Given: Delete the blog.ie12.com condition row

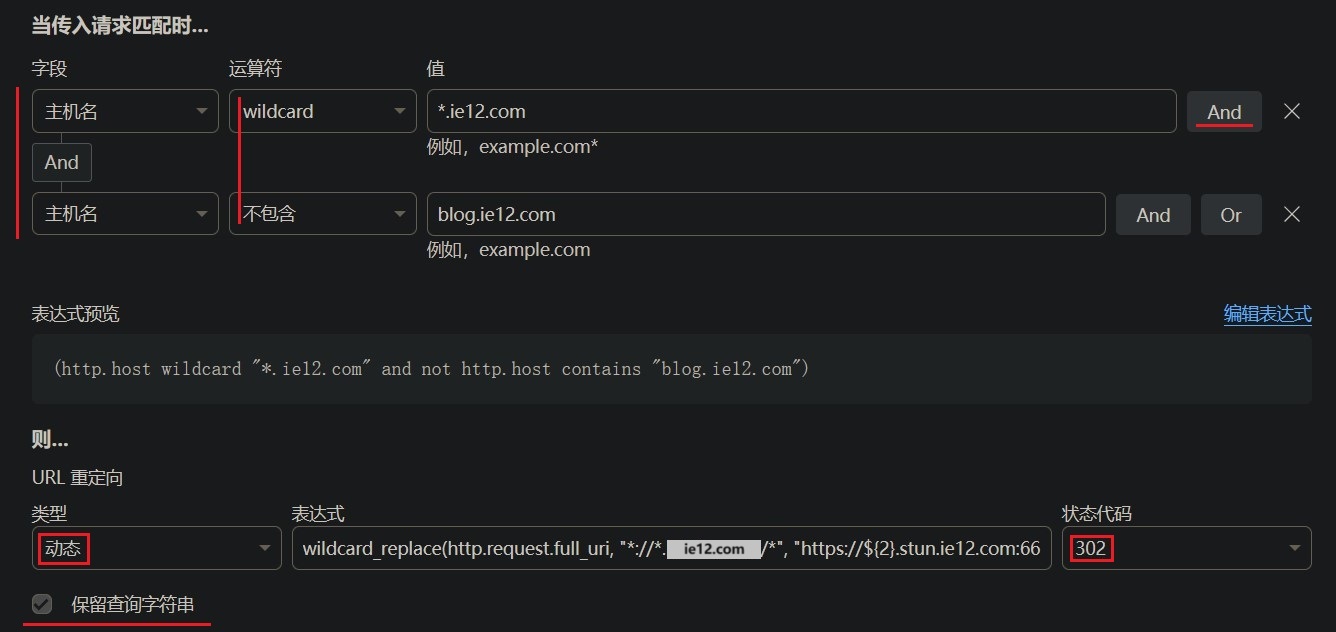Looking at the screenshot, I should coord(1291,214).
